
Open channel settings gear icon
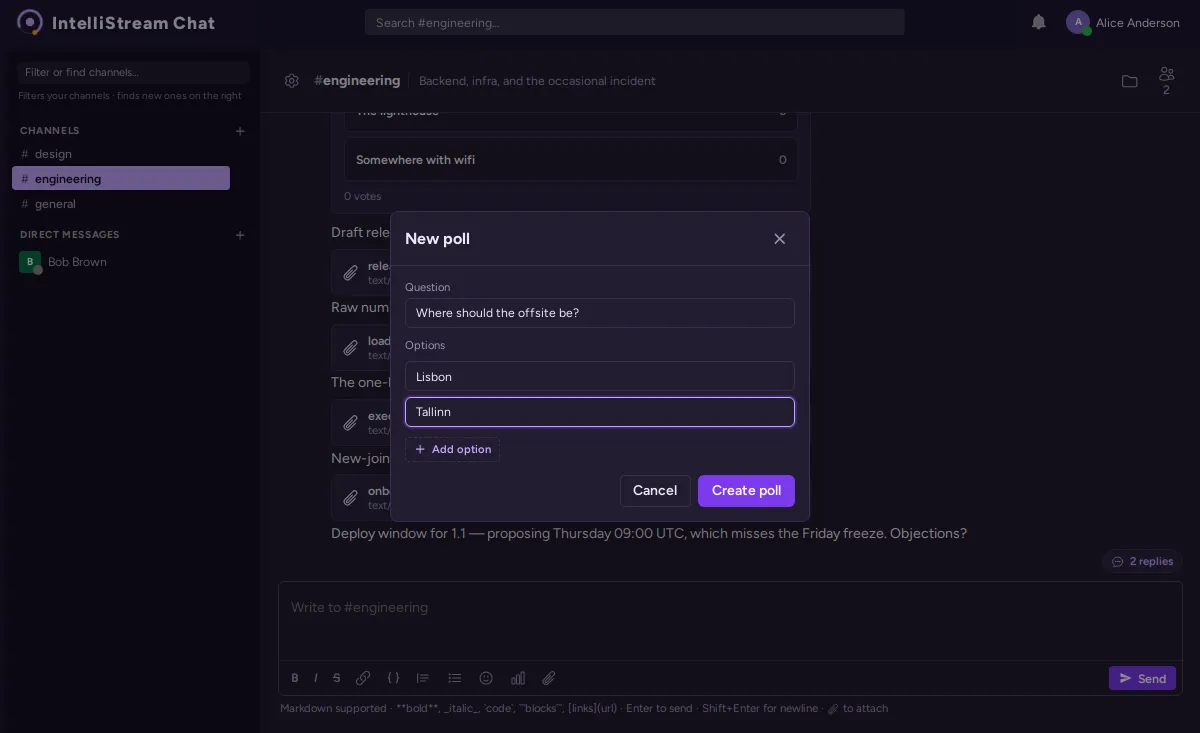click(x=292, y=81)
